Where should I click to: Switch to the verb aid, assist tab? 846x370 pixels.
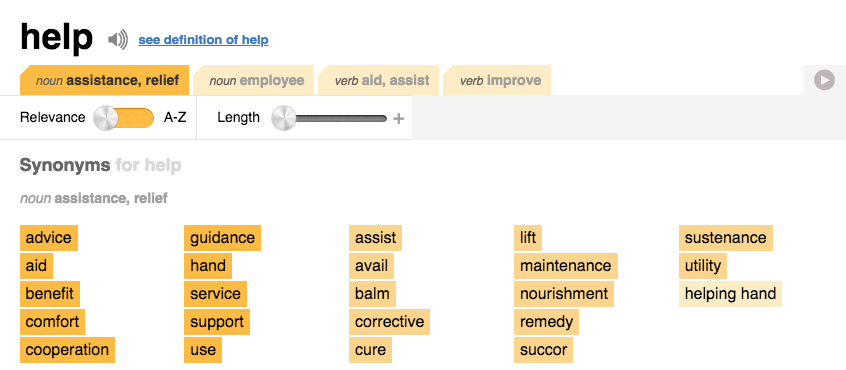point(379,80)
